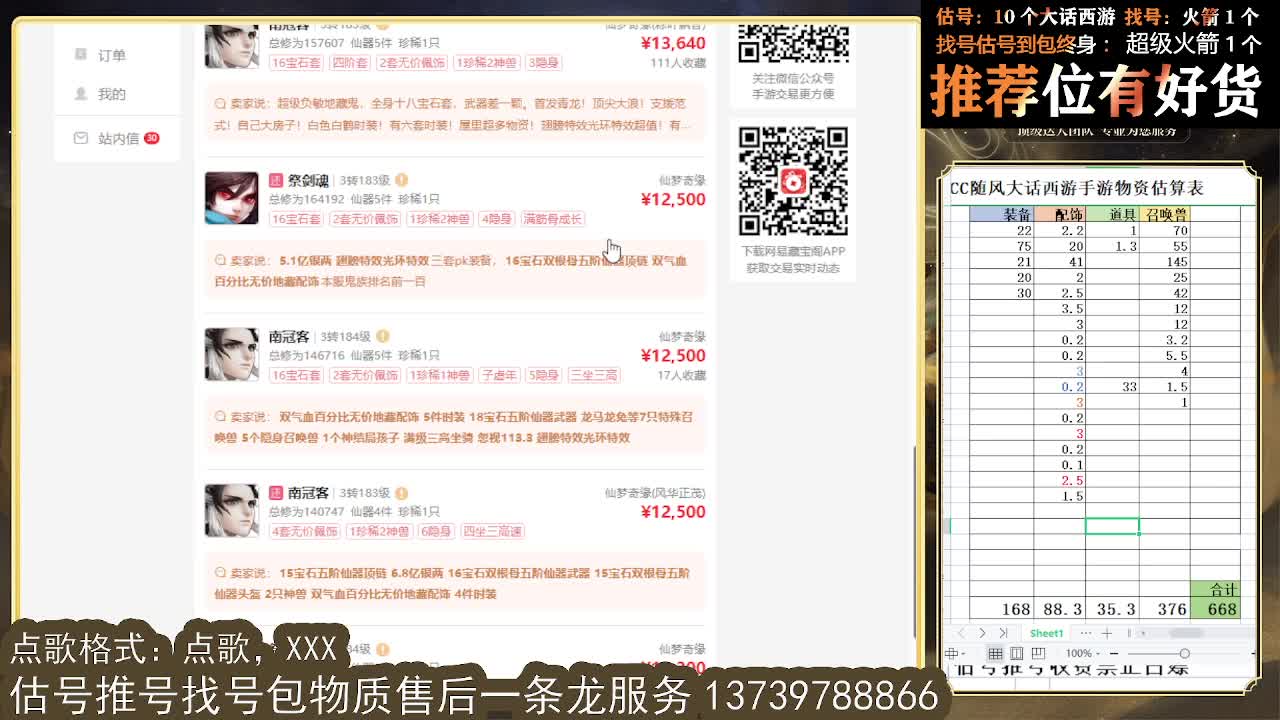The height and width of the screenshot is (720, 1280).
Task: Switch to the Sheet1 tab
Action: point(1045,632)
